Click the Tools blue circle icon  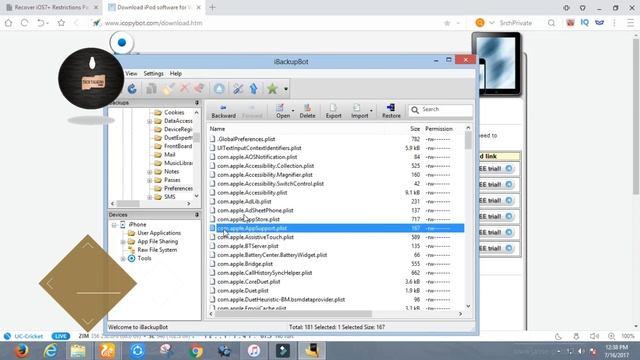131,258
